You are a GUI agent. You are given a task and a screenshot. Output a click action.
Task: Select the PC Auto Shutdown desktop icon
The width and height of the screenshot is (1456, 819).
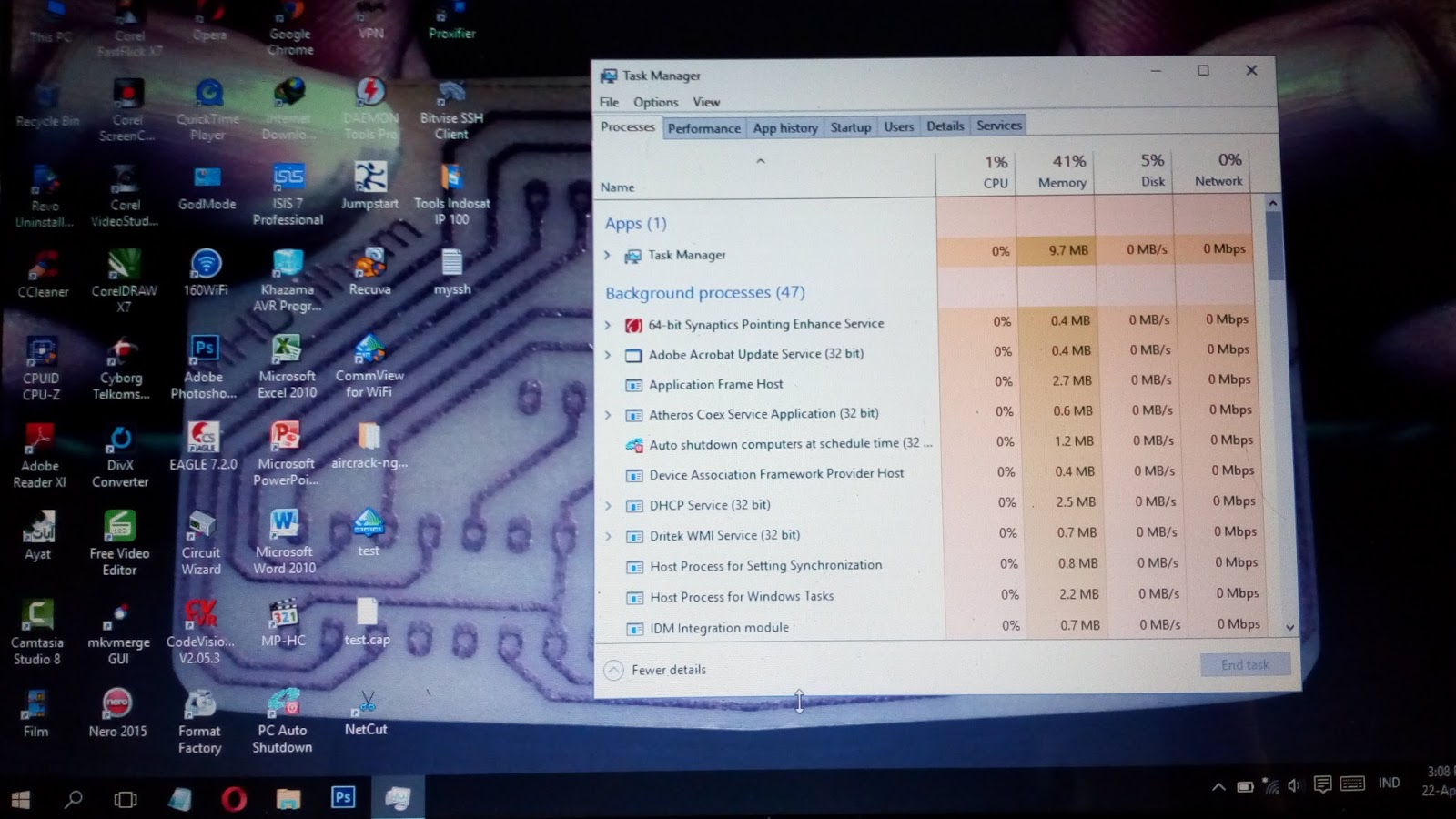282,721
